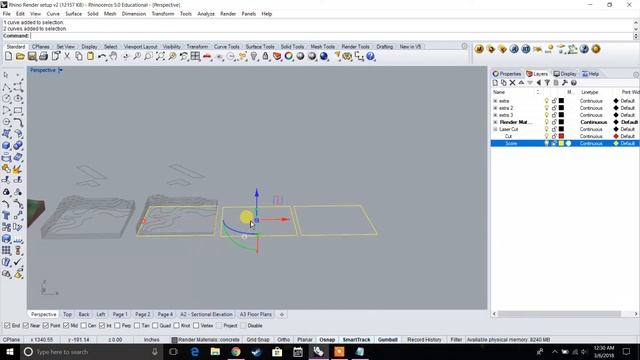
Task: Switch to the Properties panel tab
Action: tap(507, 74)
